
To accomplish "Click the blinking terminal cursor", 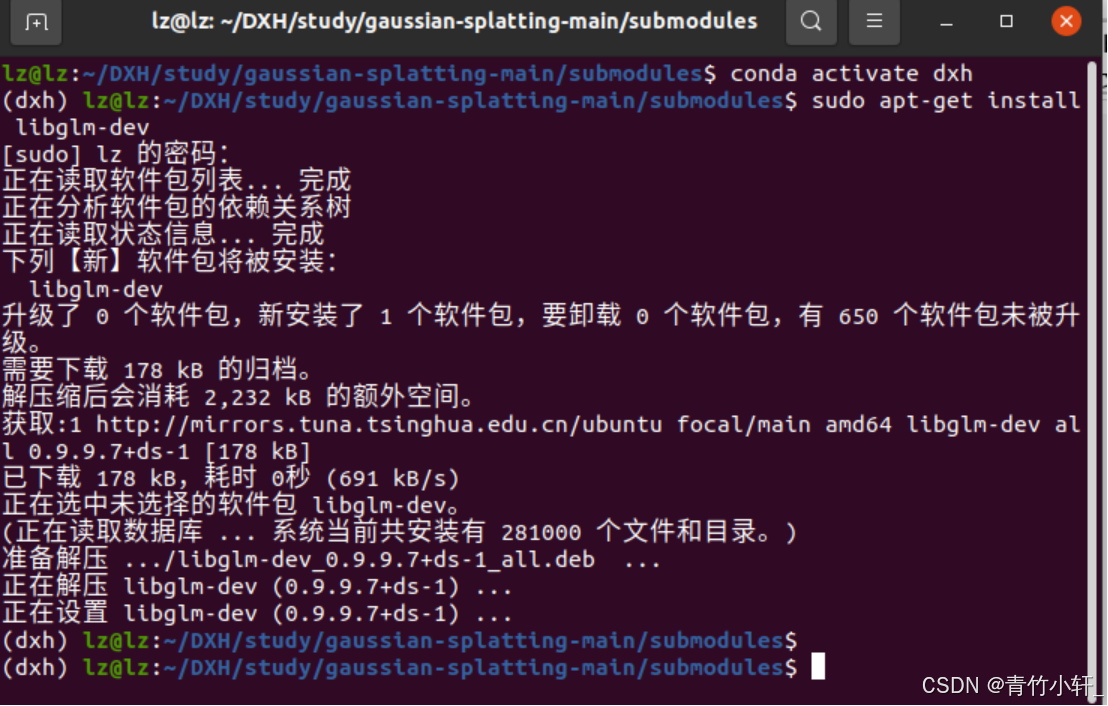I will (818, 667).
